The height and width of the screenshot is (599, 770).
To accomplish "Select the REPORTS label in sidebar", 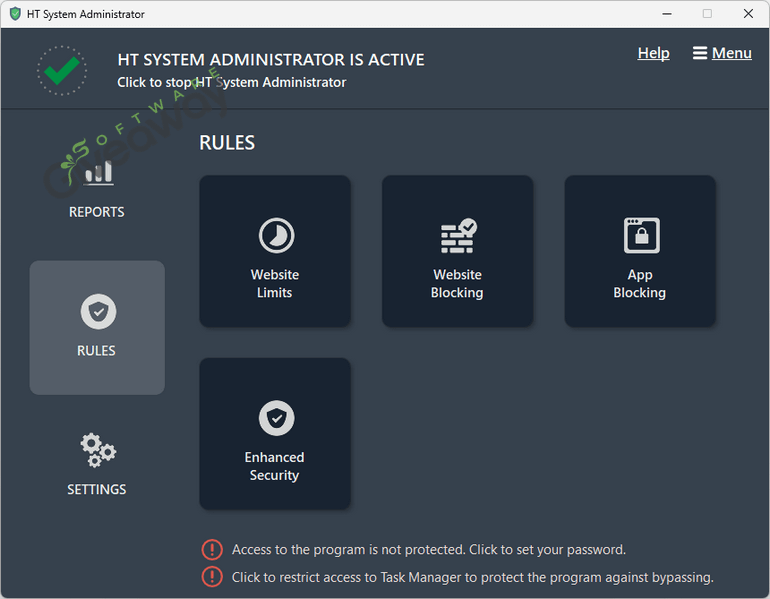I will (x=97, y=212).
